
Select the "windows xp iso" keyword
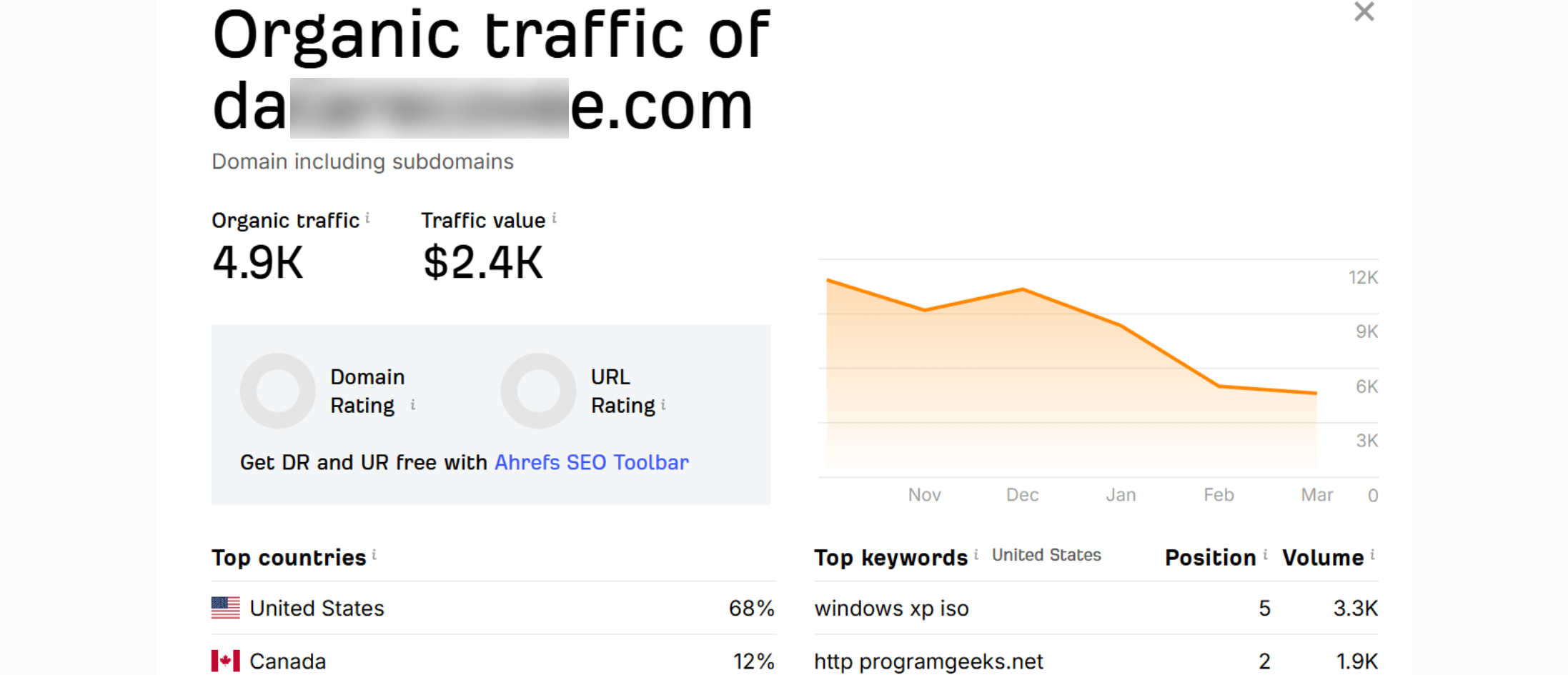(891, 609)
